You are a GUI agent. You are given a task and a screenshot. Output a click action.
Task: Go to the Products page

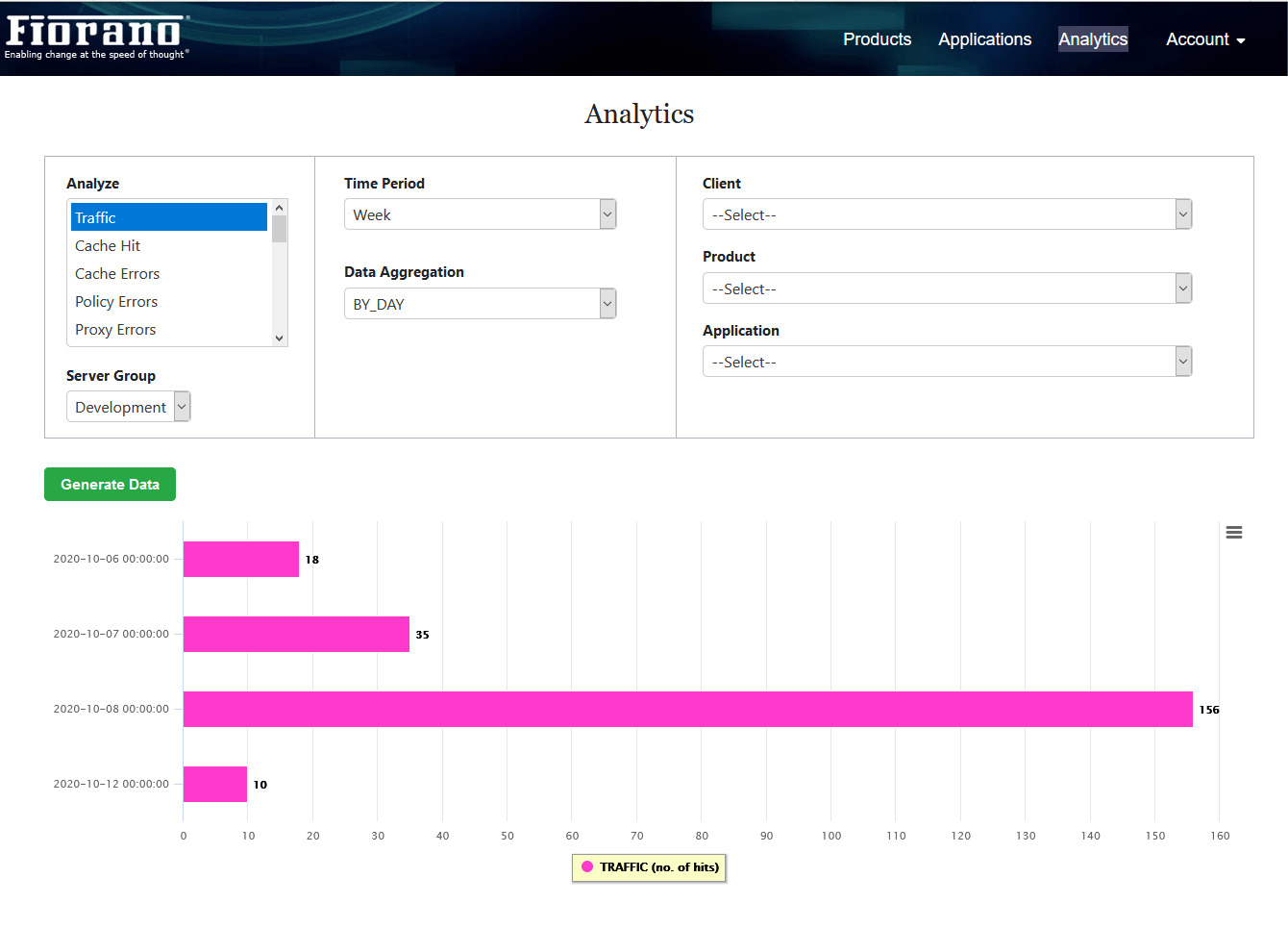tap(877, 39)
